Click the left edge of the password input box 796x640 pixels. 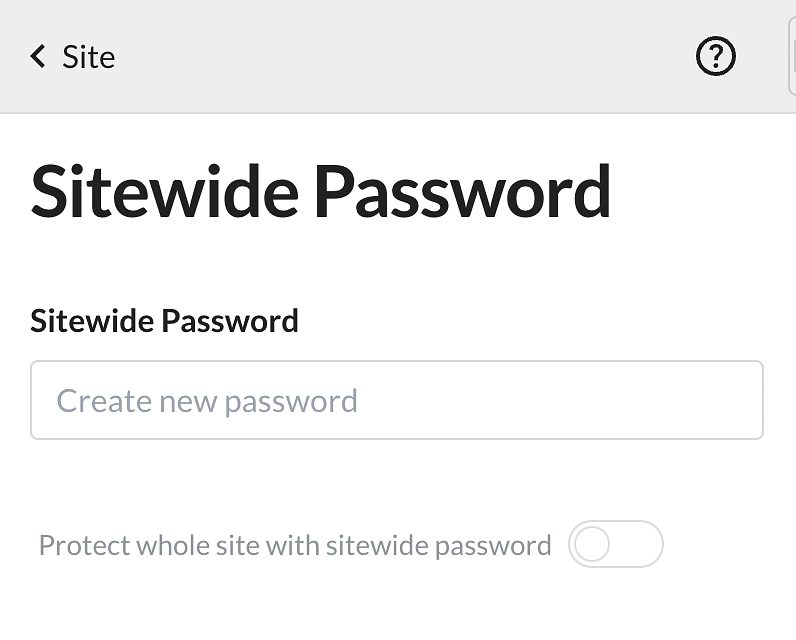point(42,400)
